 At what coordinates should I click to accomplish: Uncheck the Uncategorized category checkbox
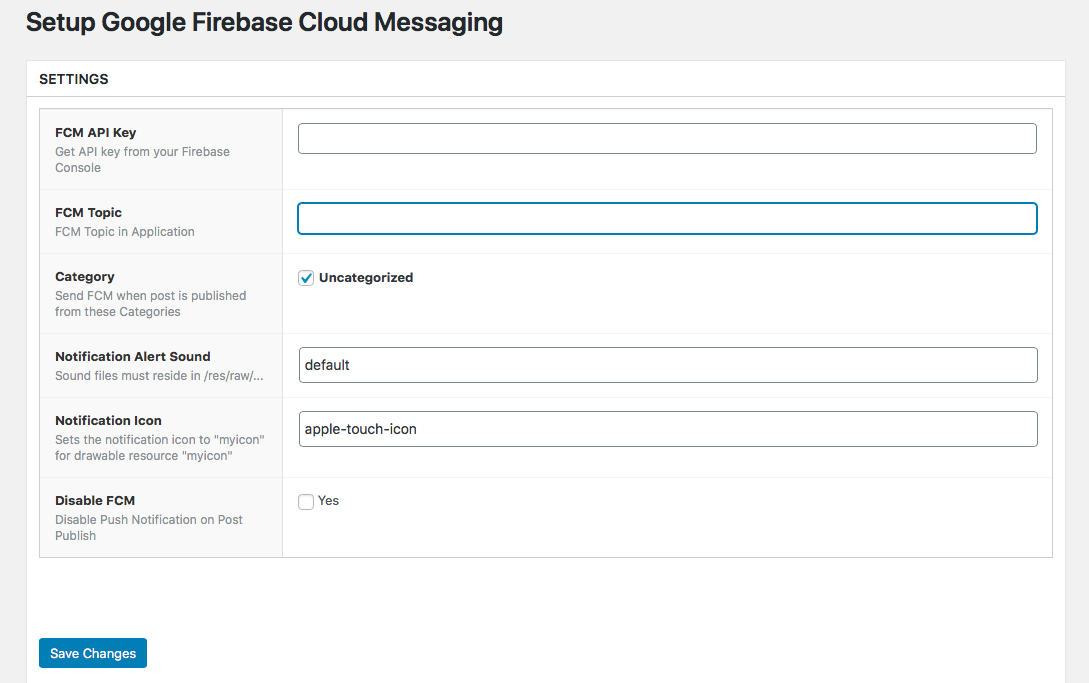(x=306, y=278)
